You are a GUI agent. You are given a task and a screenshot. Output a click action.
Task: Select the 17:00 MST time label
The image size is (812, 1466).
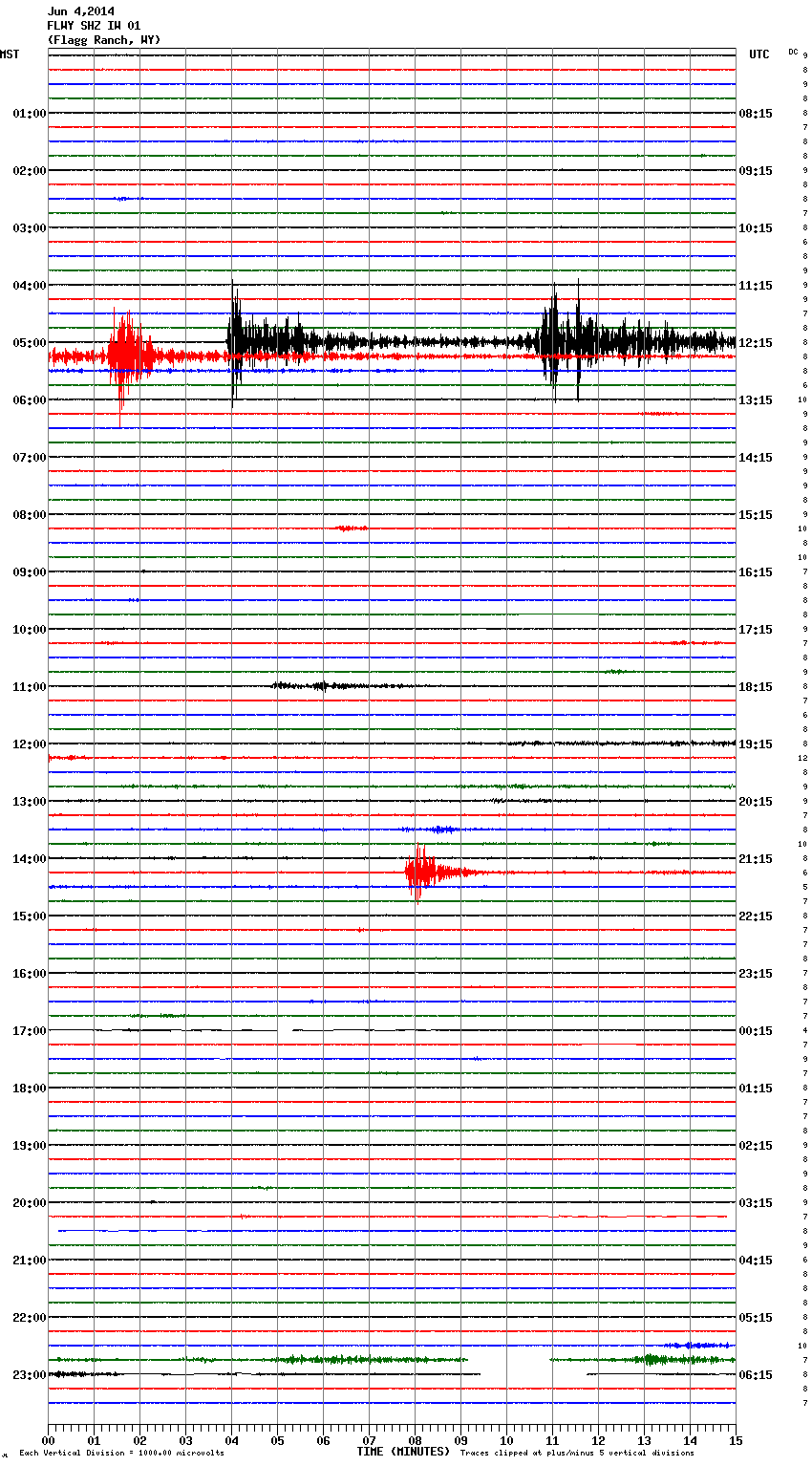pyautogui.click(x=30, y=1031)
